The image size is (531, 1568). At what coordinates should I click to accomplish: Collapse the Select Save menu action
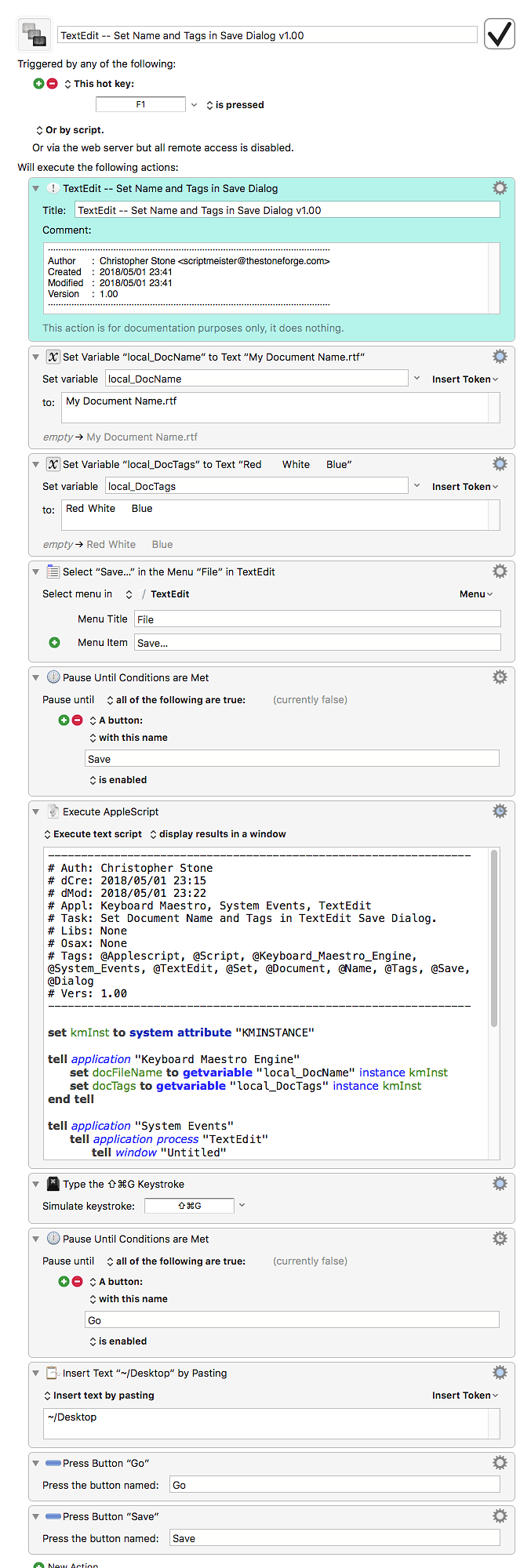pos(35,572)
